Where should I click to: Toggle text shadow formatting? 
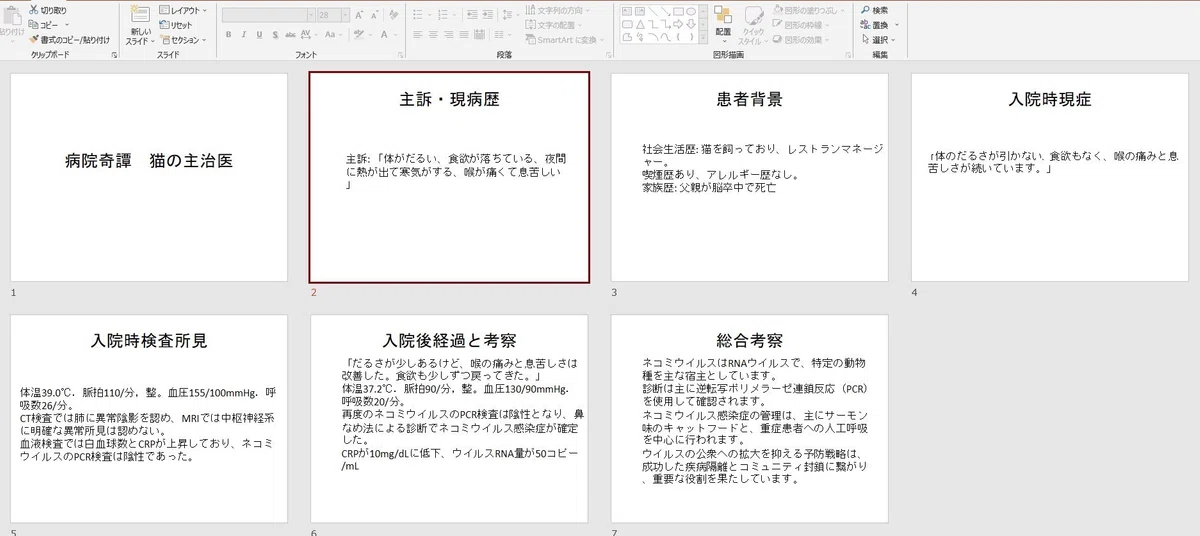coord(275,34)
